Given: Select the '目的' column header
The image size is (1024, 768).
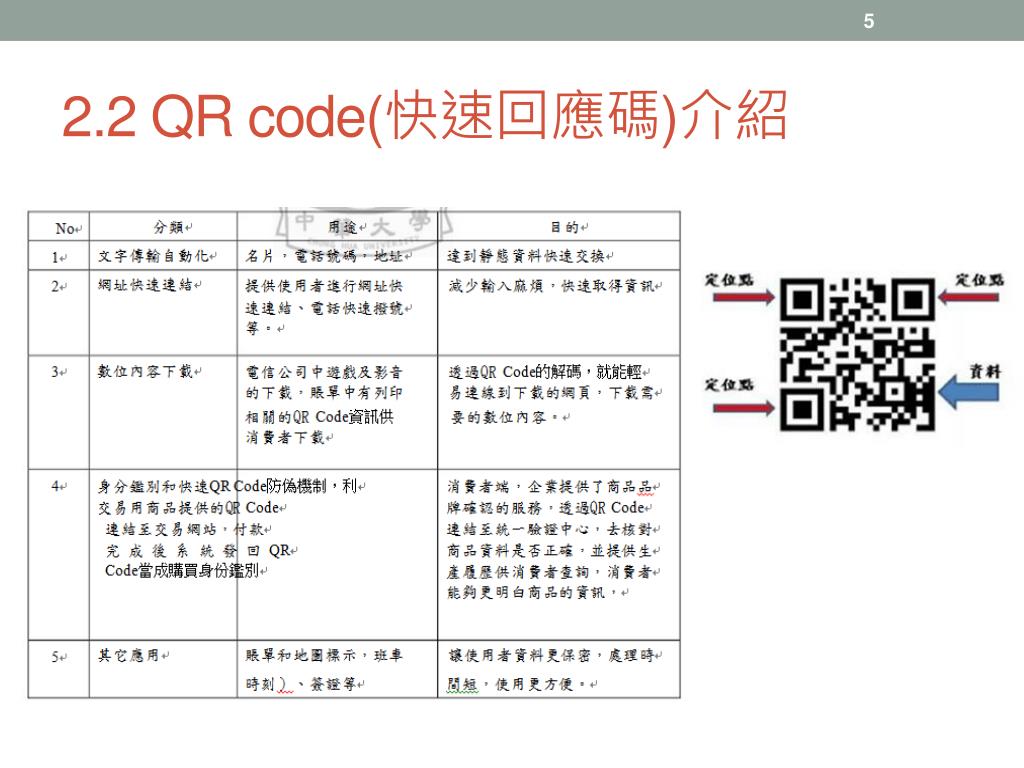Looking at the screenshot, I should coord(559,227).
